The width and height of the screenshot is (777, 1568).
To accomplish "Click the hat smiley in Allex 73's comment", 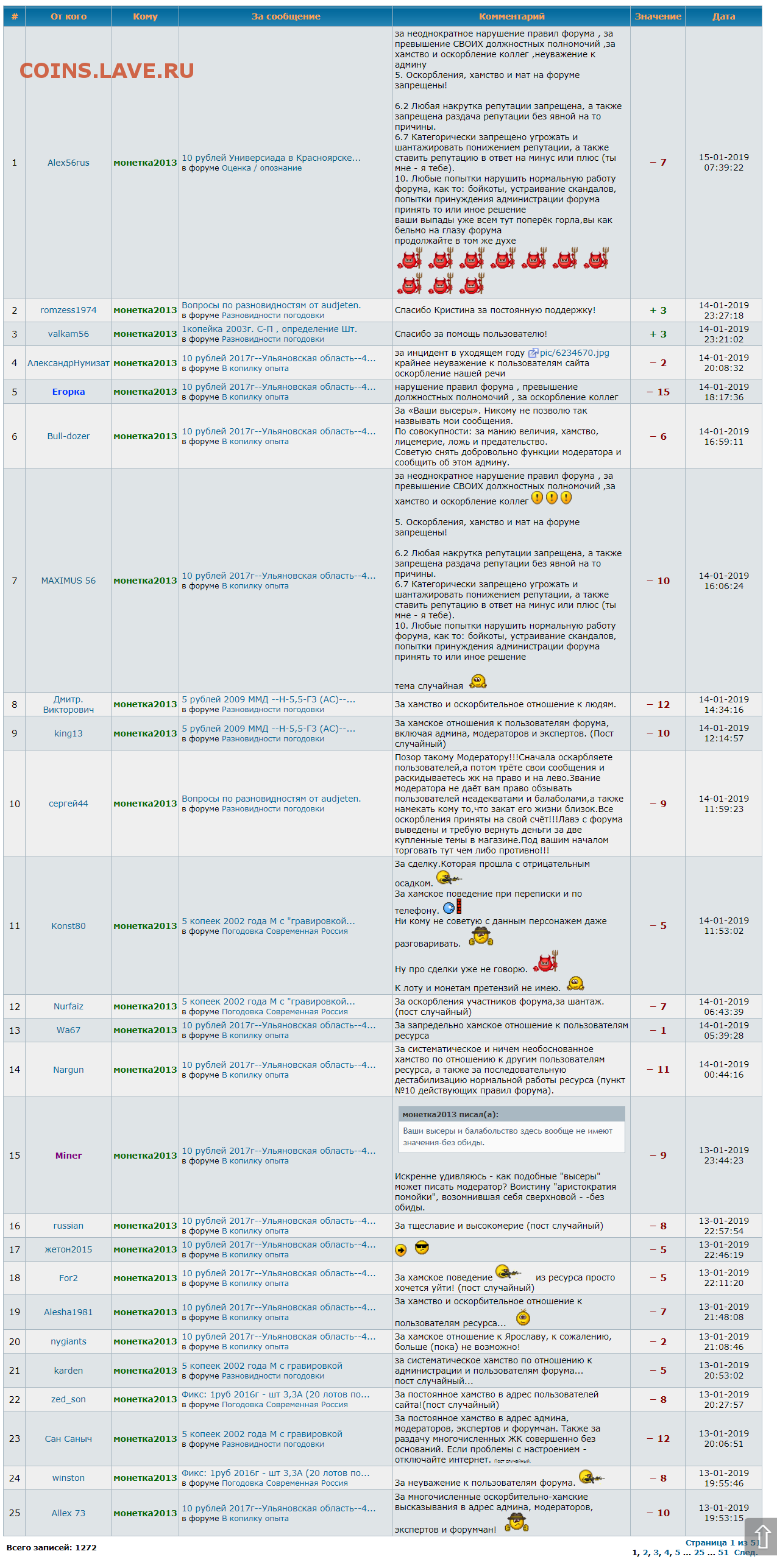I will coord(517,1522).
